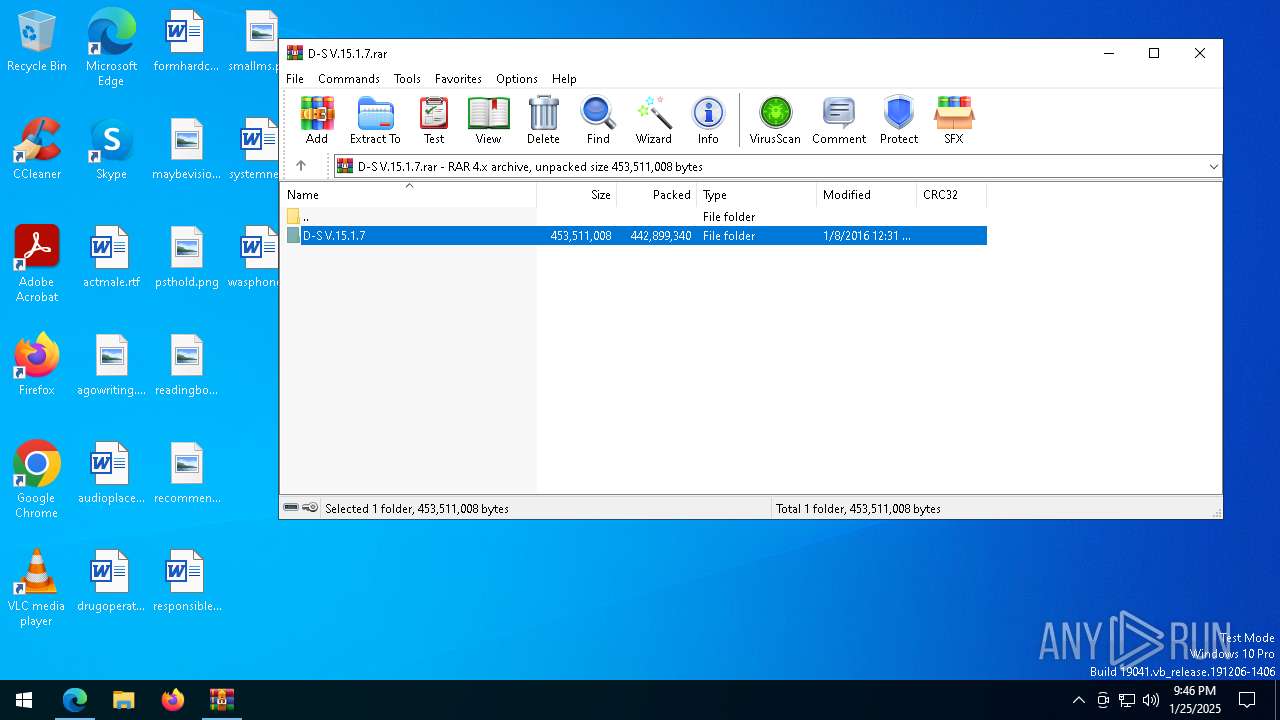The width and height of the screenshot is (1280, 720).
Task: Click the Protect archive icon
Action: 899,121
